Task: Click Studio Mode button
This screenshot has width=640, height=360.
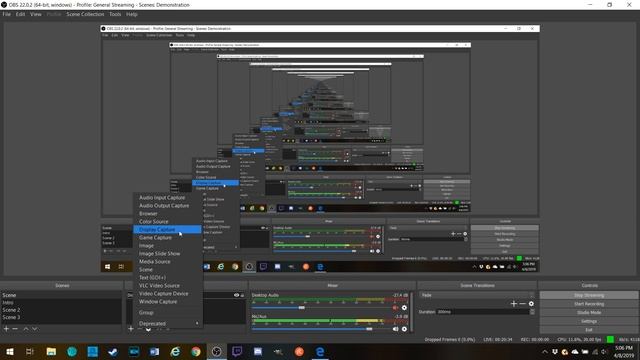Action: 589,313
